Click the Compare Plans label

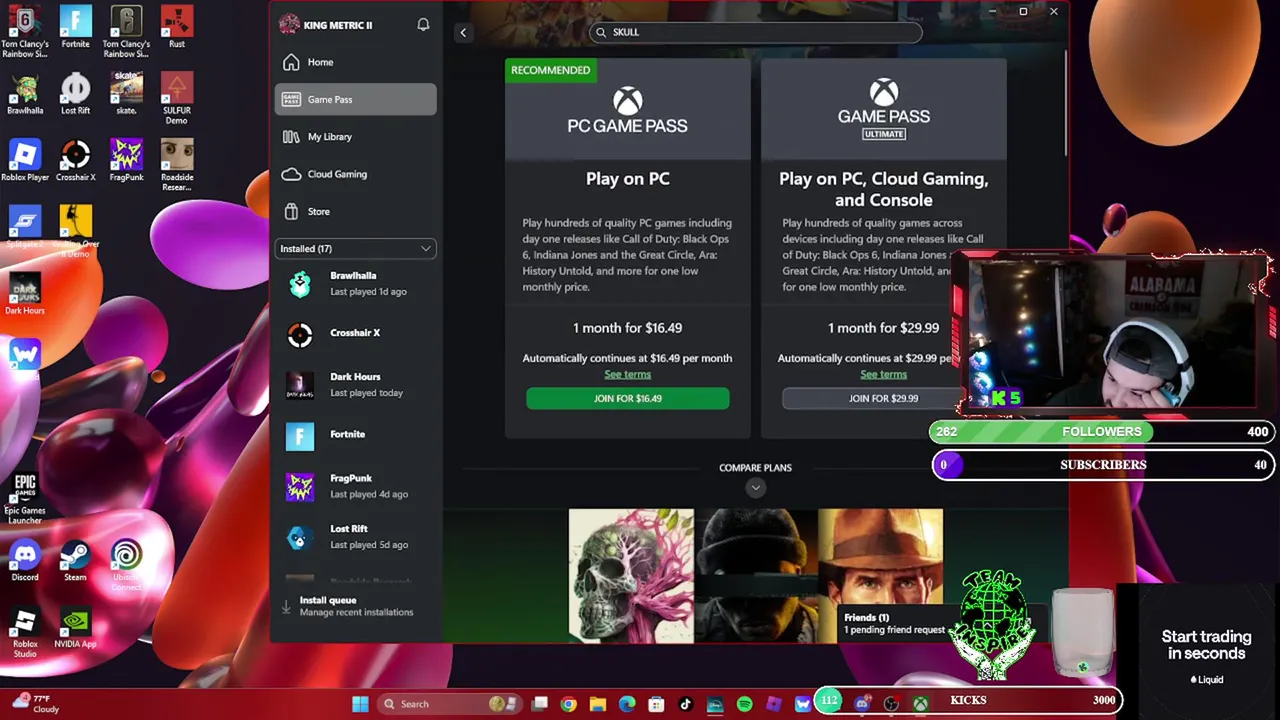pyautogui.click(x=755, y=467)
